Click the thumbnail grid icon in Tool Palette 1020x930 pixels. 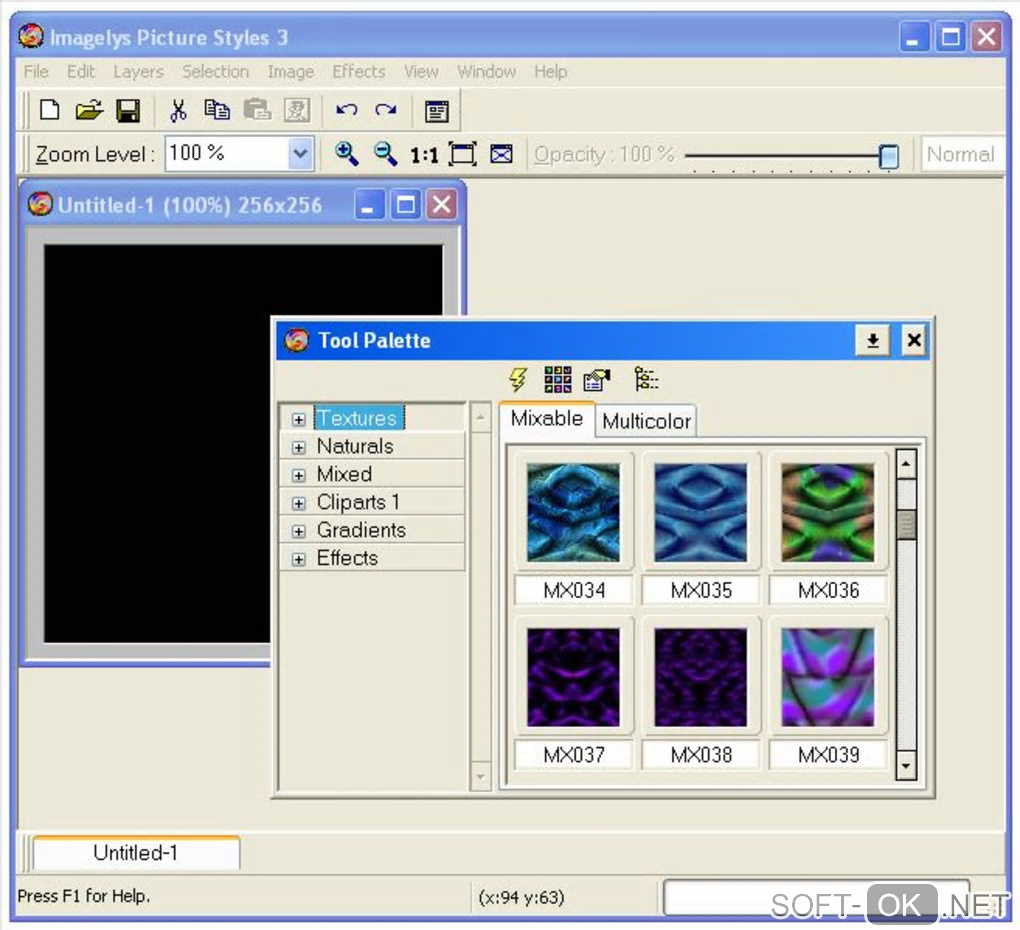tap(557, 379)
